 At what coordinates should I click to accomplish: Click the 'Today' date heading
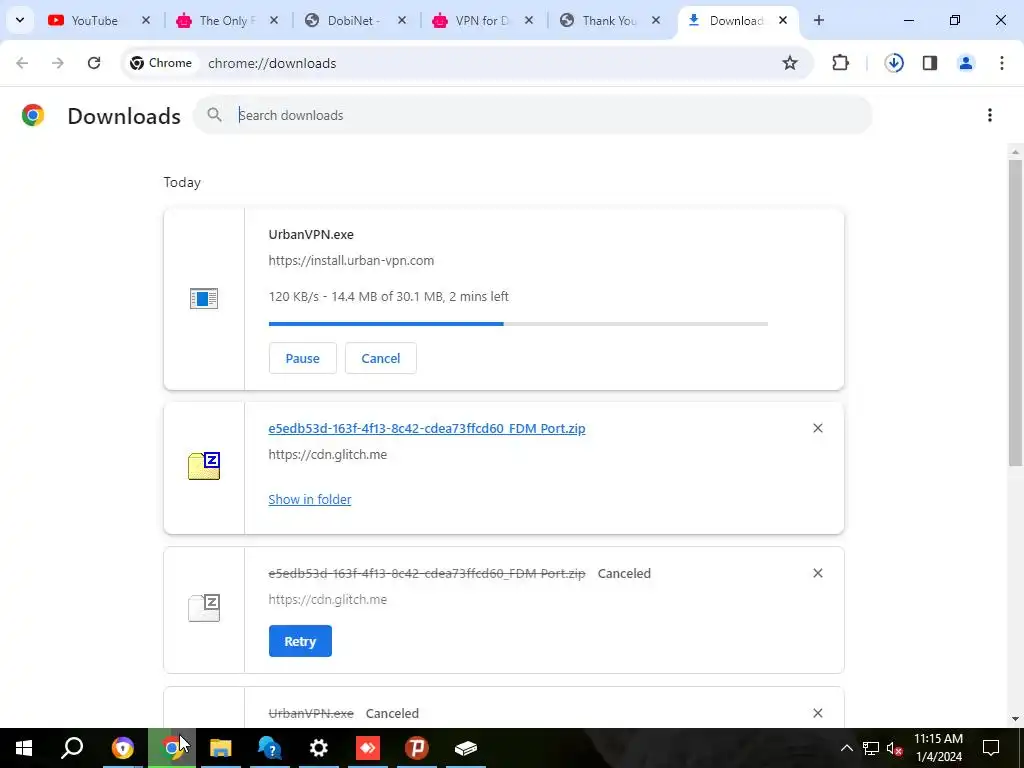tap(182, 182)
